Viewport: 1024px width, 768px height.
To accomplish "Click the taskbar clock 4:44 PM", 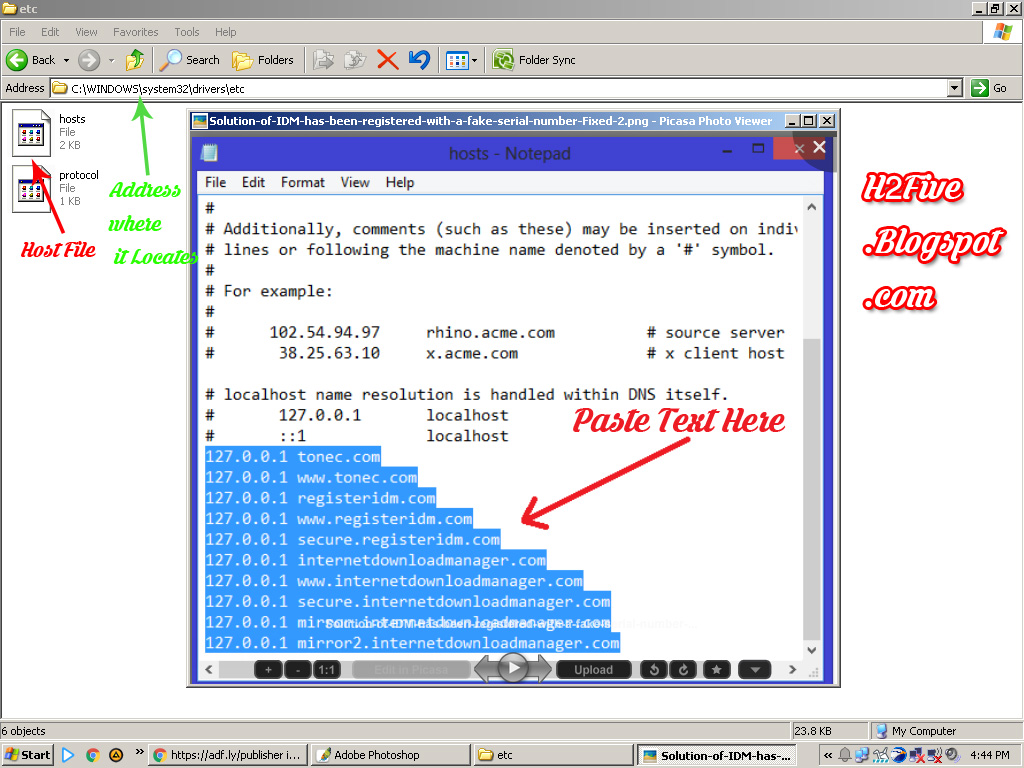I will (989, 755).
